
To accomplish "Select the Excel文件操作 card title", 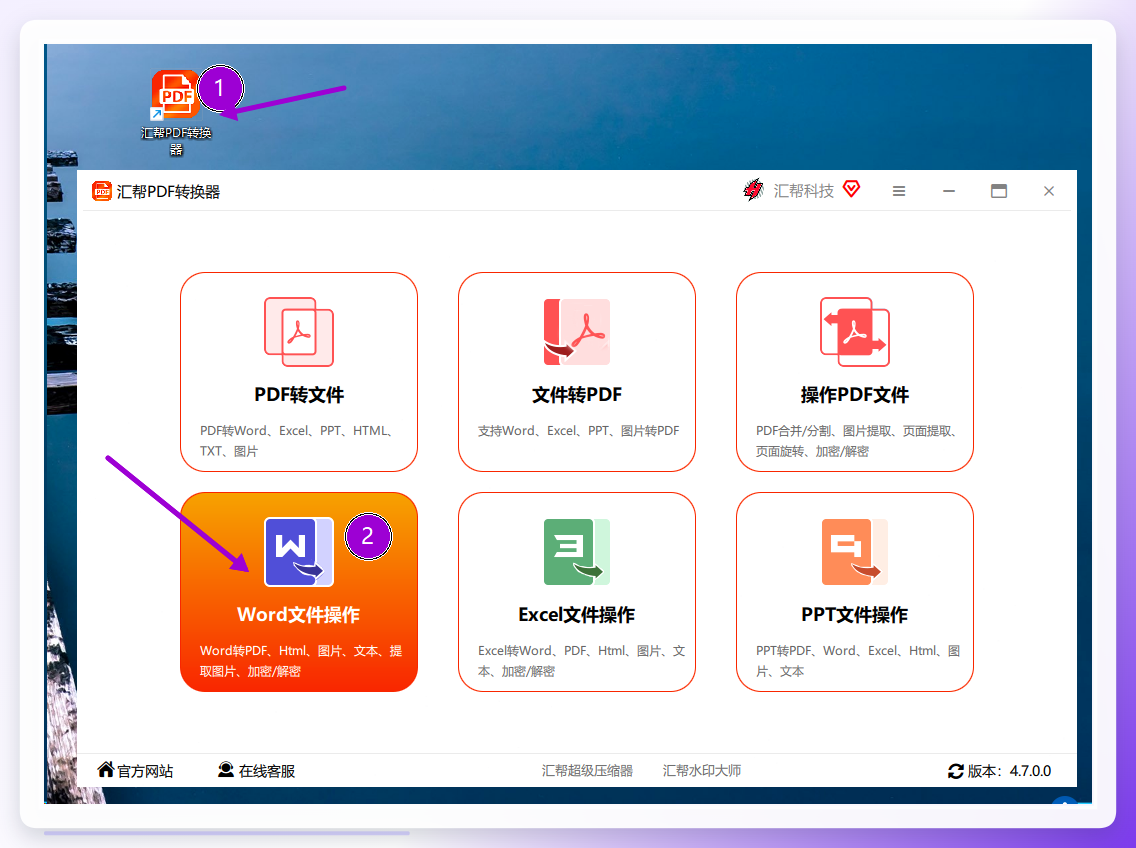I will click(x=577, y=615).
